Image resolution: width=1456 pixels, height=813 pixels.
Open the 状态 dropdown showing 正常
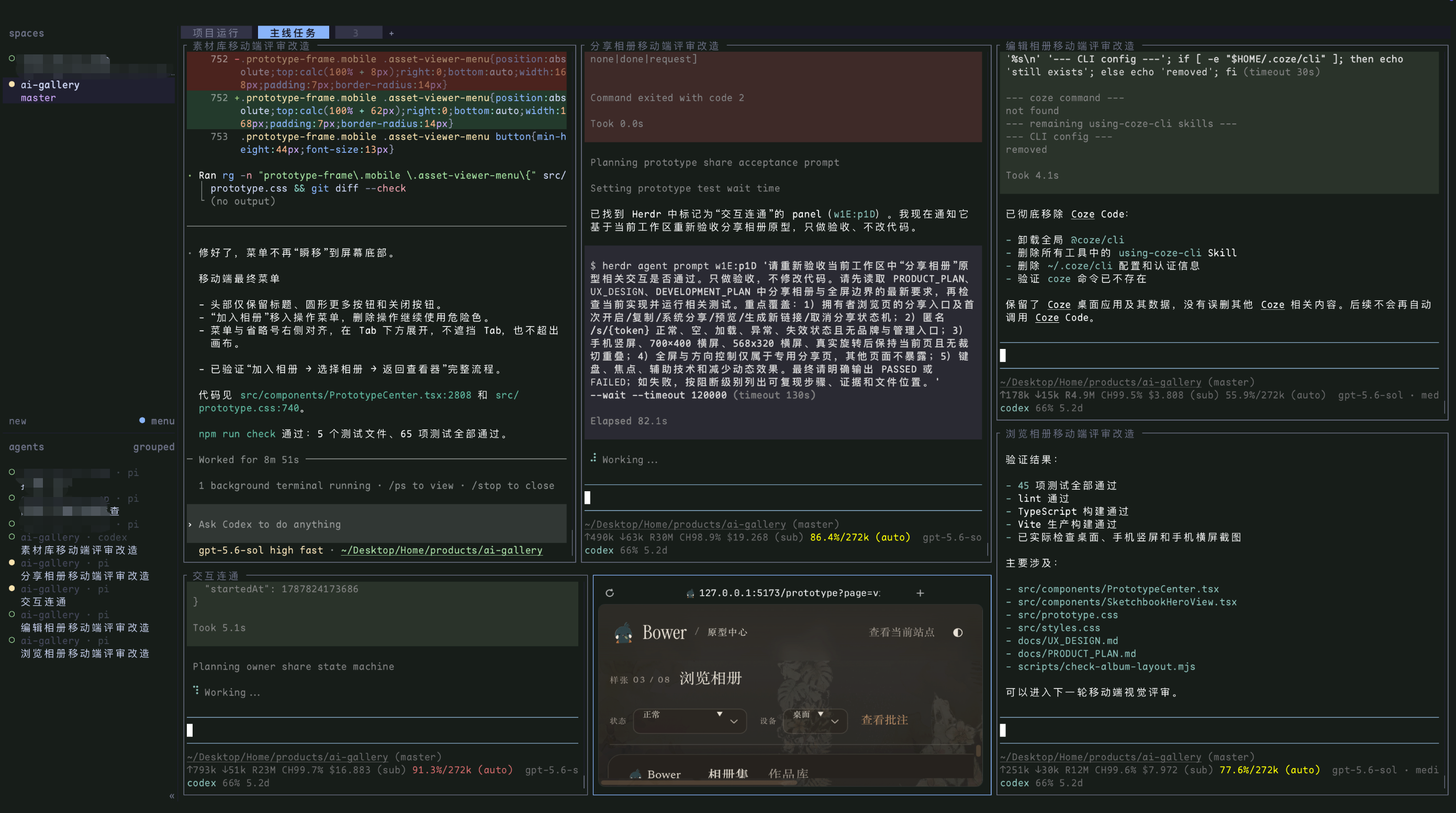(690, 721)
